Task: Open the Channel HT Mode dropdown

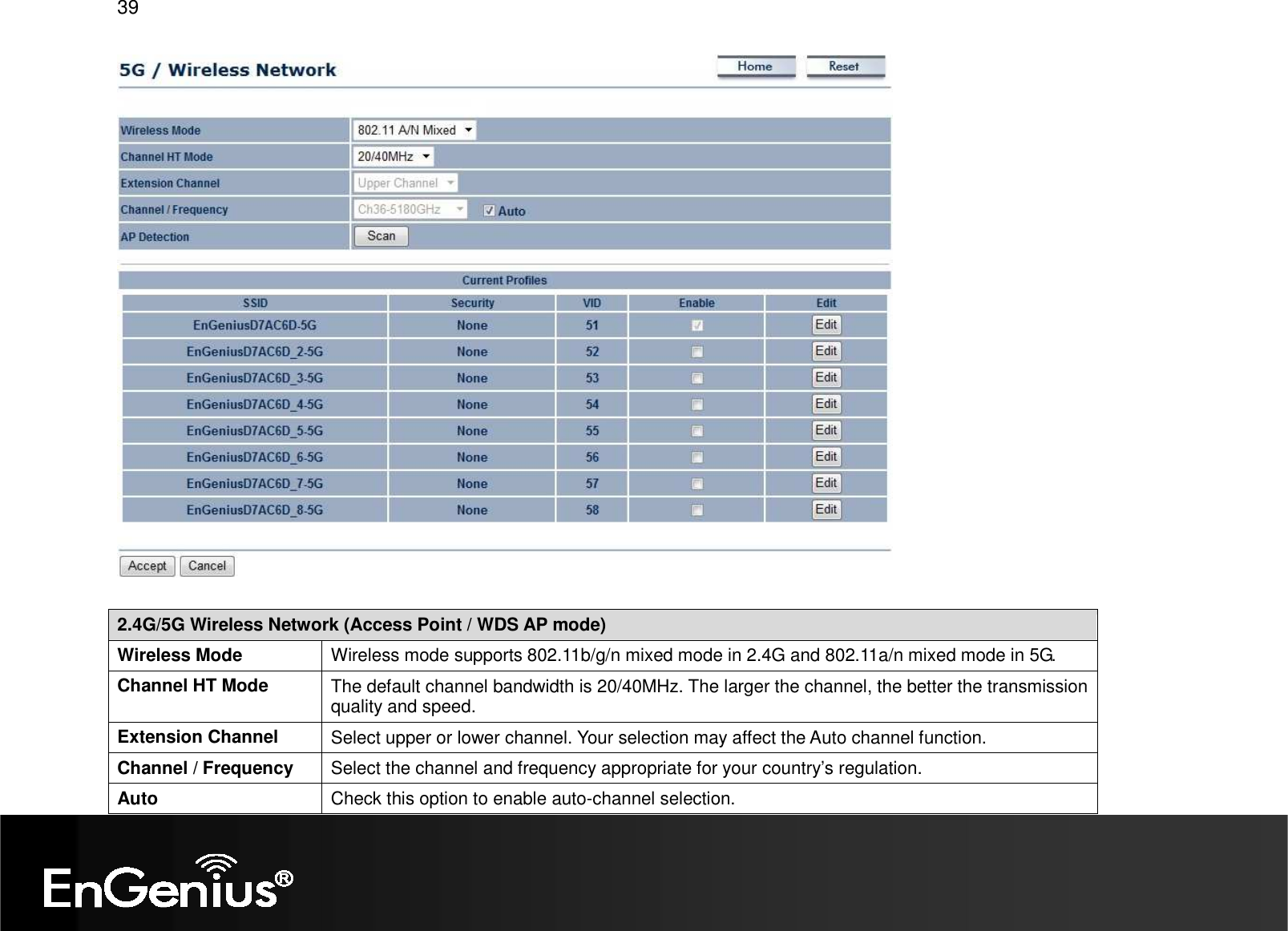Action: (393, 156)
